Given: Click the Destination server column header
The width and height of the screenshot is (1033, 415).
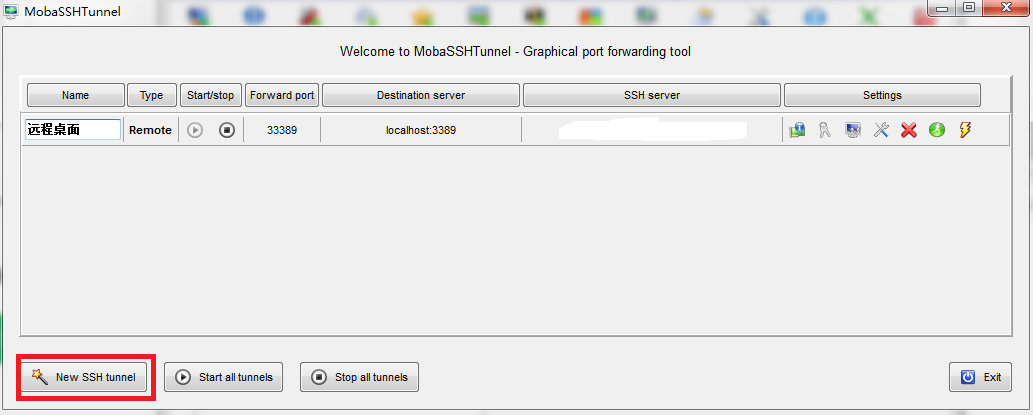Looking at the screenshot, I should [421, 95].
